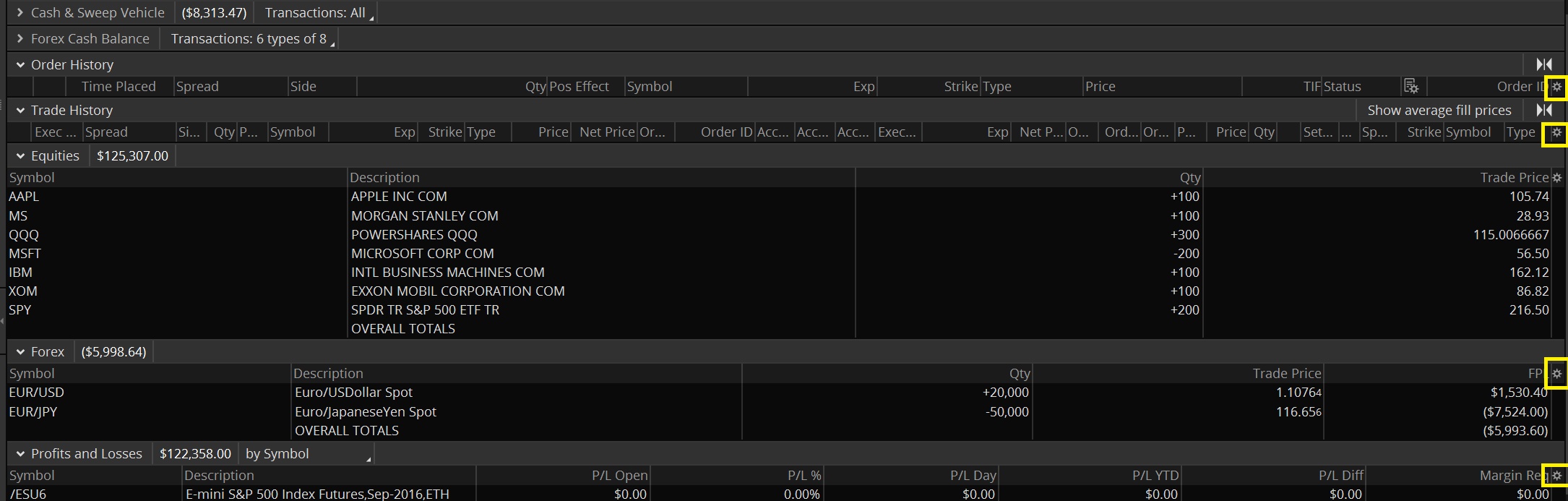Click the -200 MSFT quantity cell
1568x501 pixels.
click(x=1186, y=254)
